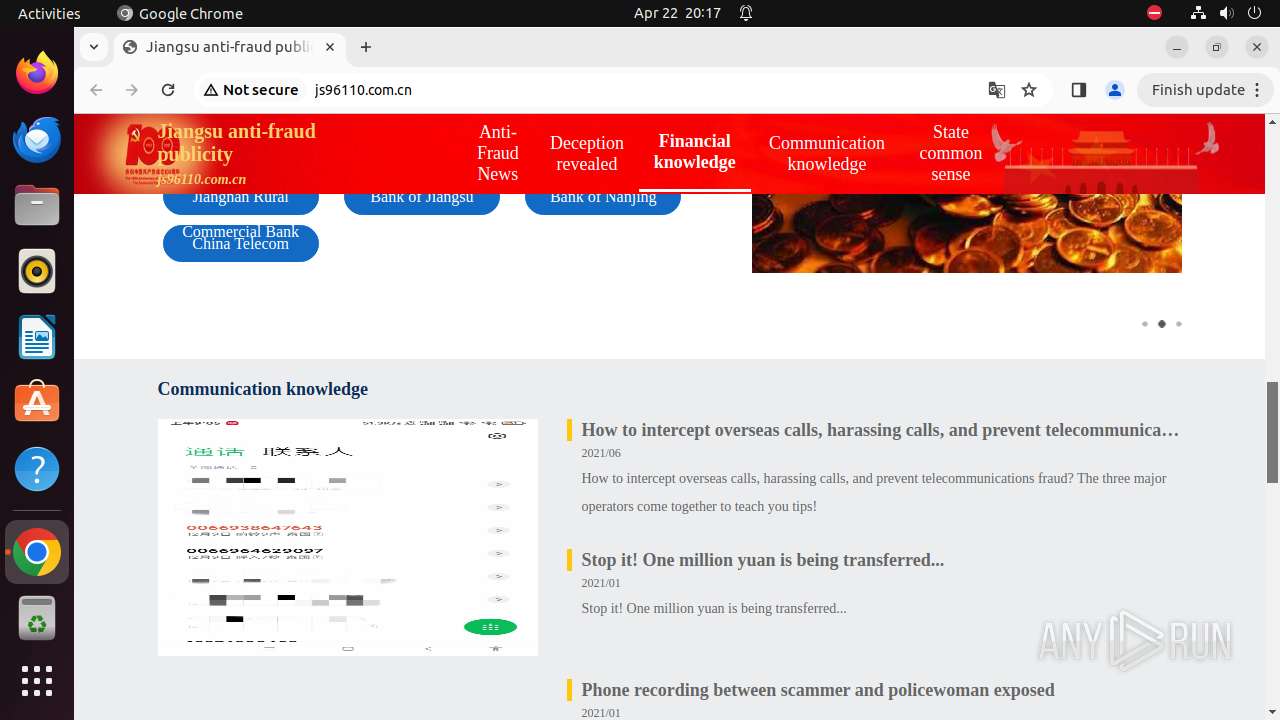Click the overseas calls article summary text

[x=874, y=492]
